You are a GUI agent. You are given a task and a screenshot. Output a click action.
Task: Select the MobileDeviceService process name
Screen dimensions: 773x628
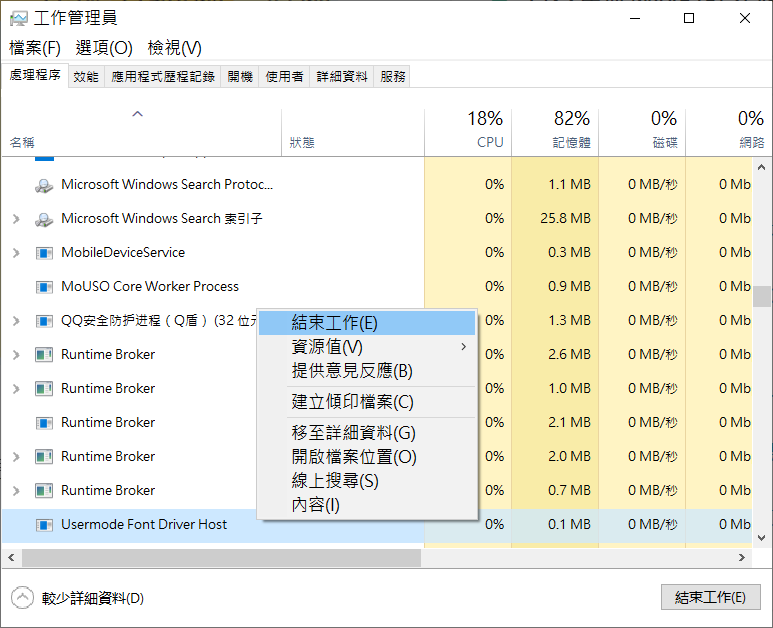123,252
